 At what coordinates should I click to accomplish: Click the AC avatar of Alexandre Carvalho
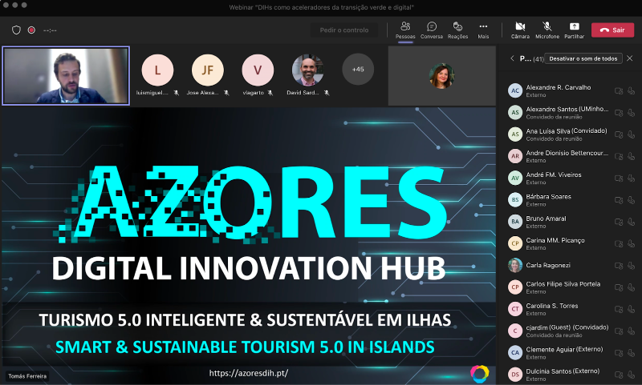(x=515, y=91)
